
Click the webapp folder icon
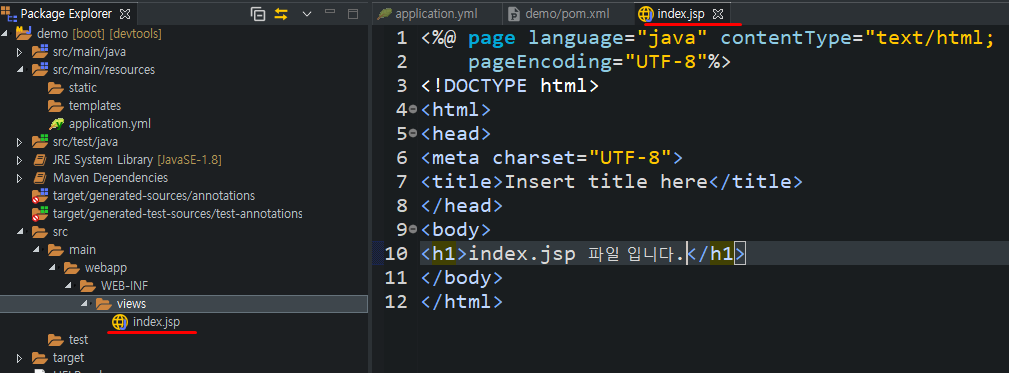click(x=71, y=268)
